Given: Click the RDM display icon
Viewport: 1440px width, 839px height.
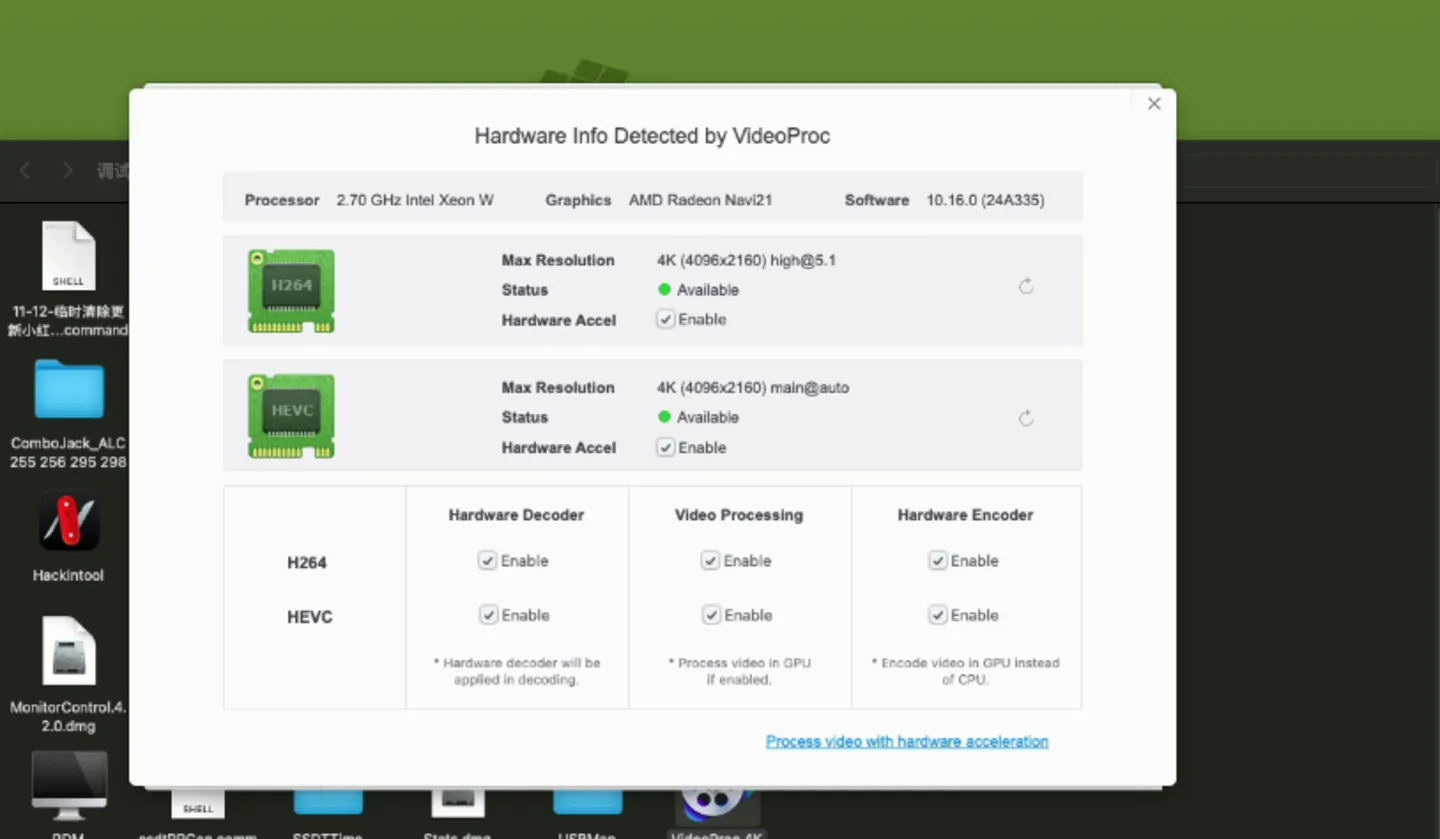Looking at the screenshot, I should [68, 786].
